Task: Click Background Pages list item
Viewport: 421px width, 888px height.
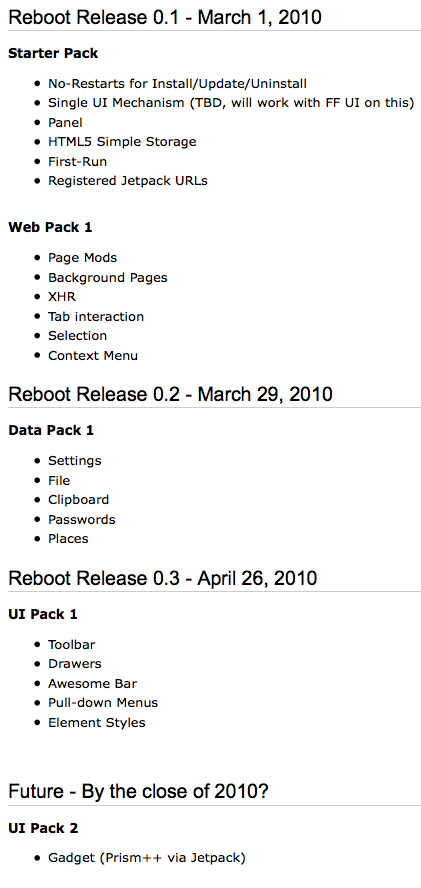Action: (x=108, y=278)
